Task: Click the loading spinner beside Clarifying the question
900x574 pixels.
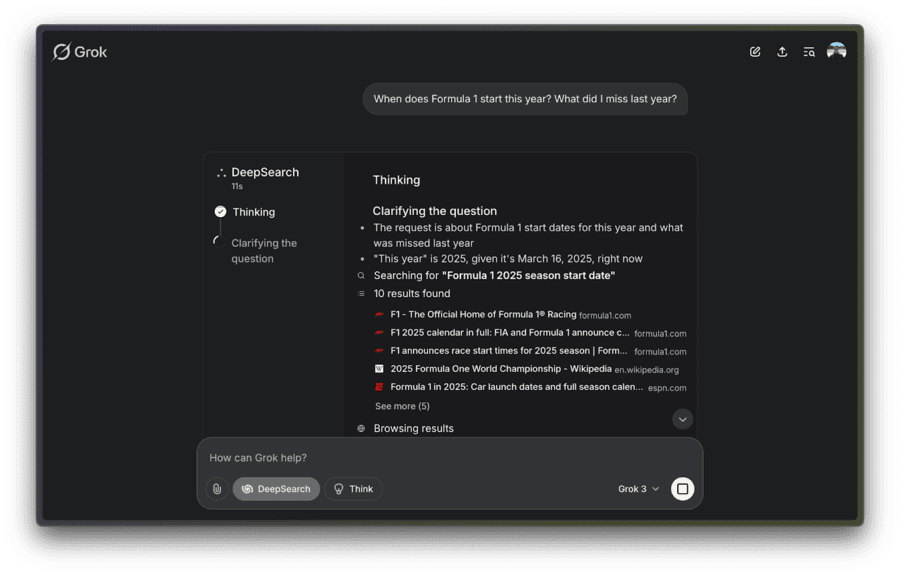Action: coord(218,242)
